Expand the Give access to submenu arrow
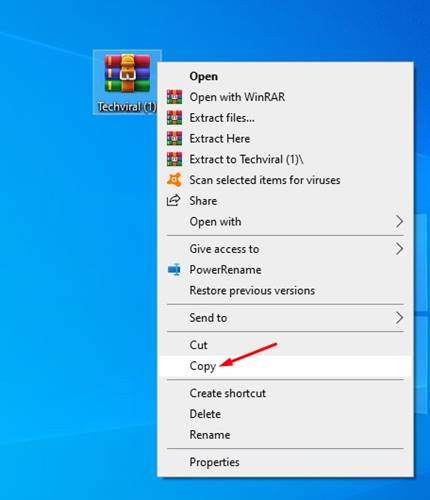 (399, 249)
